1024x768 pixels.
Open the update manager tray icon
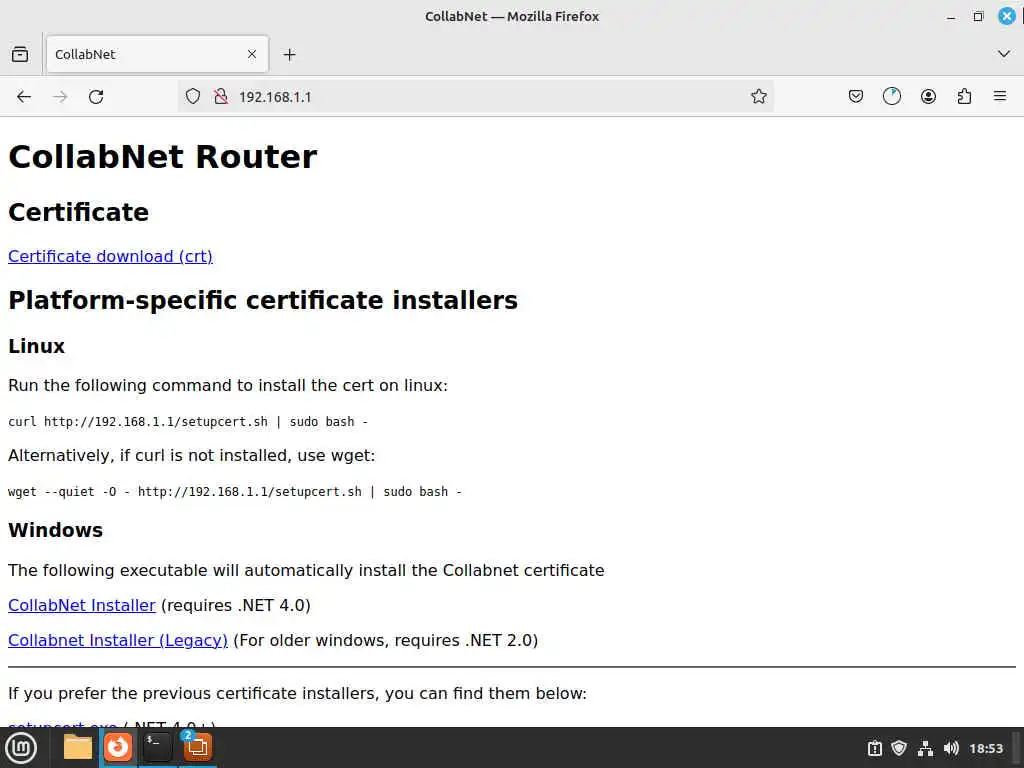(x=874, y=748)
